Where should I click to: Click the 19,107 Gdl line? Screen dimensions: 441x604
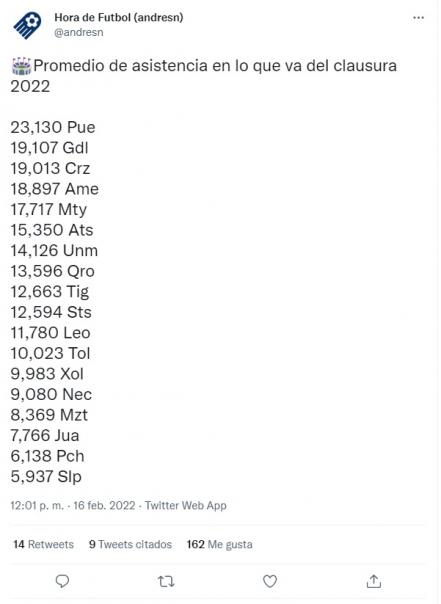point(49,148)
